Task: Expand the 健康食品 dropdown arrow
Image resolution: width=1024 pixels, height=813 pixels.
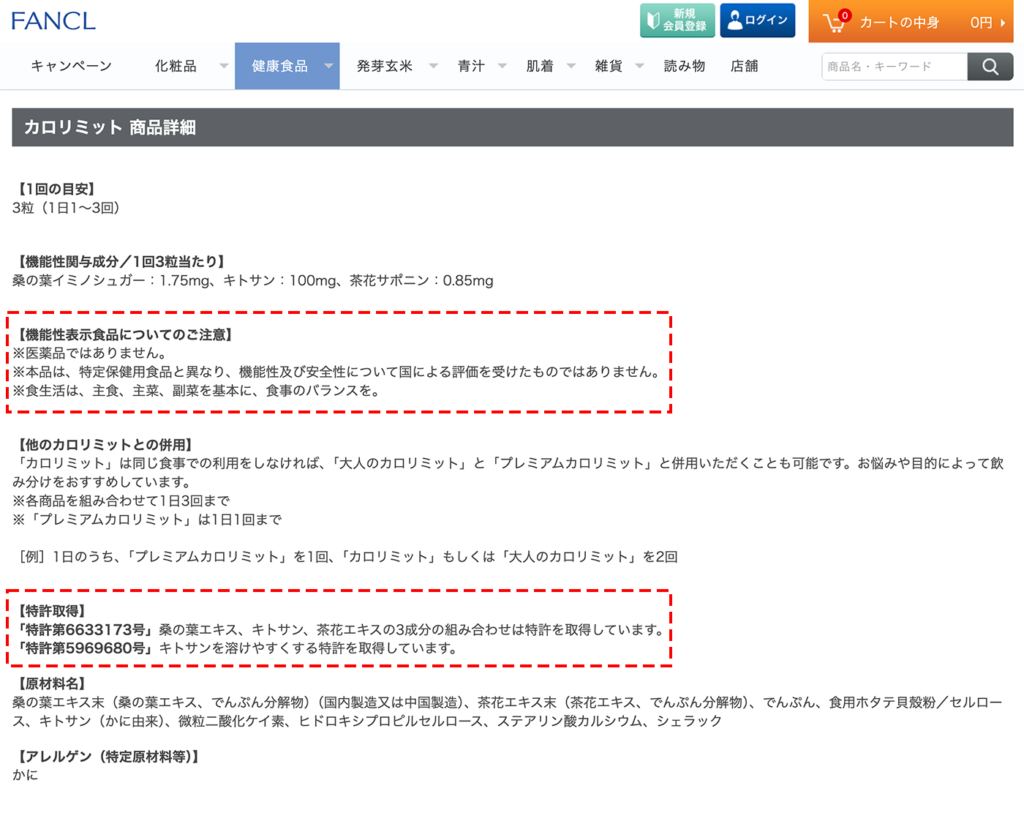Action: 328,66
